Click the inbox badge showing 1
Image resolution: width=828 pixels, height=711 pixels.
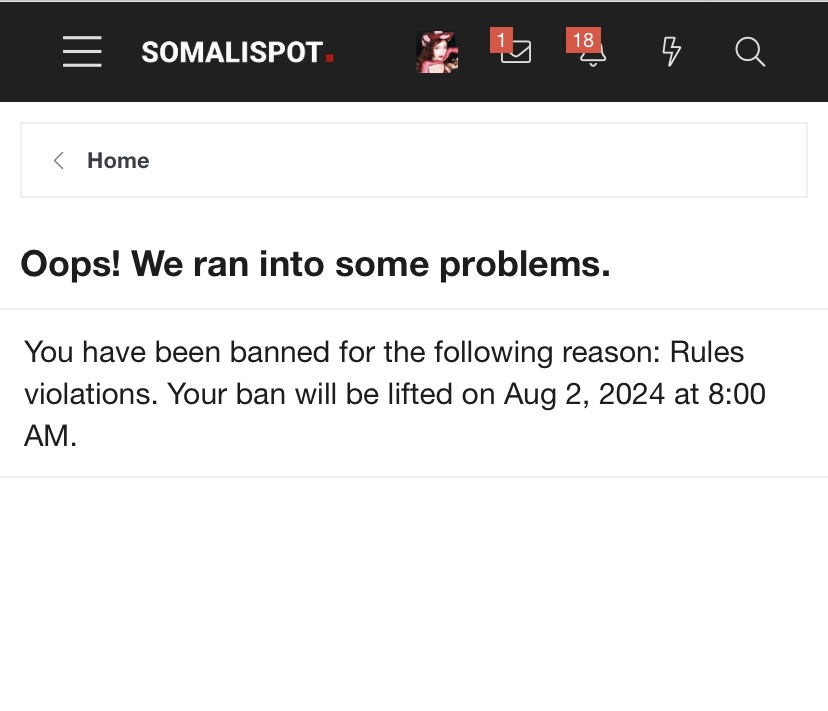(x=501, y=40)
